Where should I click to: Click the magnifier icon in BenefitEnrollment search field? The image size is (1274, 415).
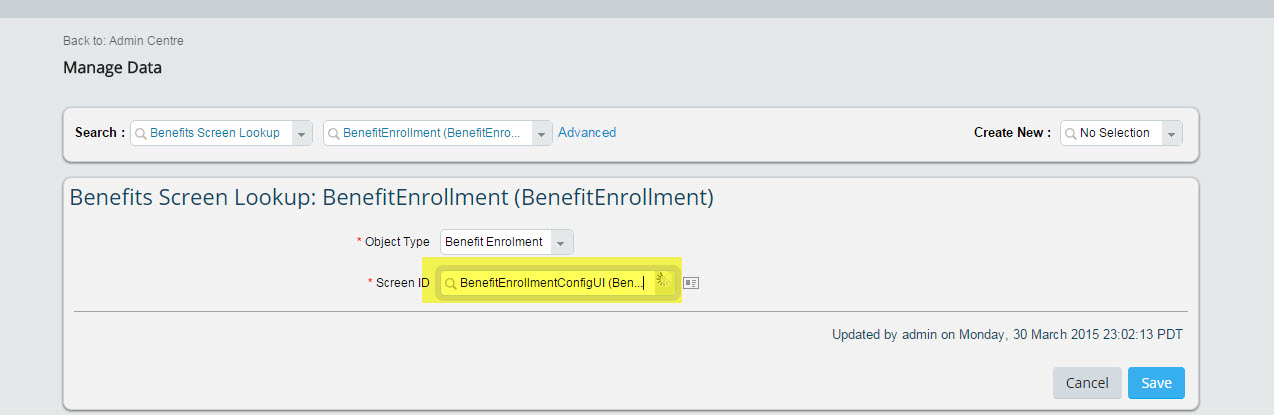[334, 133]
